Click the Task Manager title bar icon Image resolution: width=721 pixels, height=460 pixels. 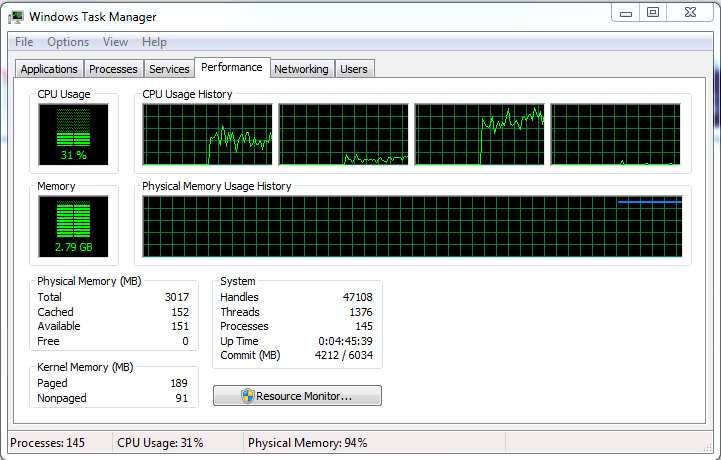16,17
